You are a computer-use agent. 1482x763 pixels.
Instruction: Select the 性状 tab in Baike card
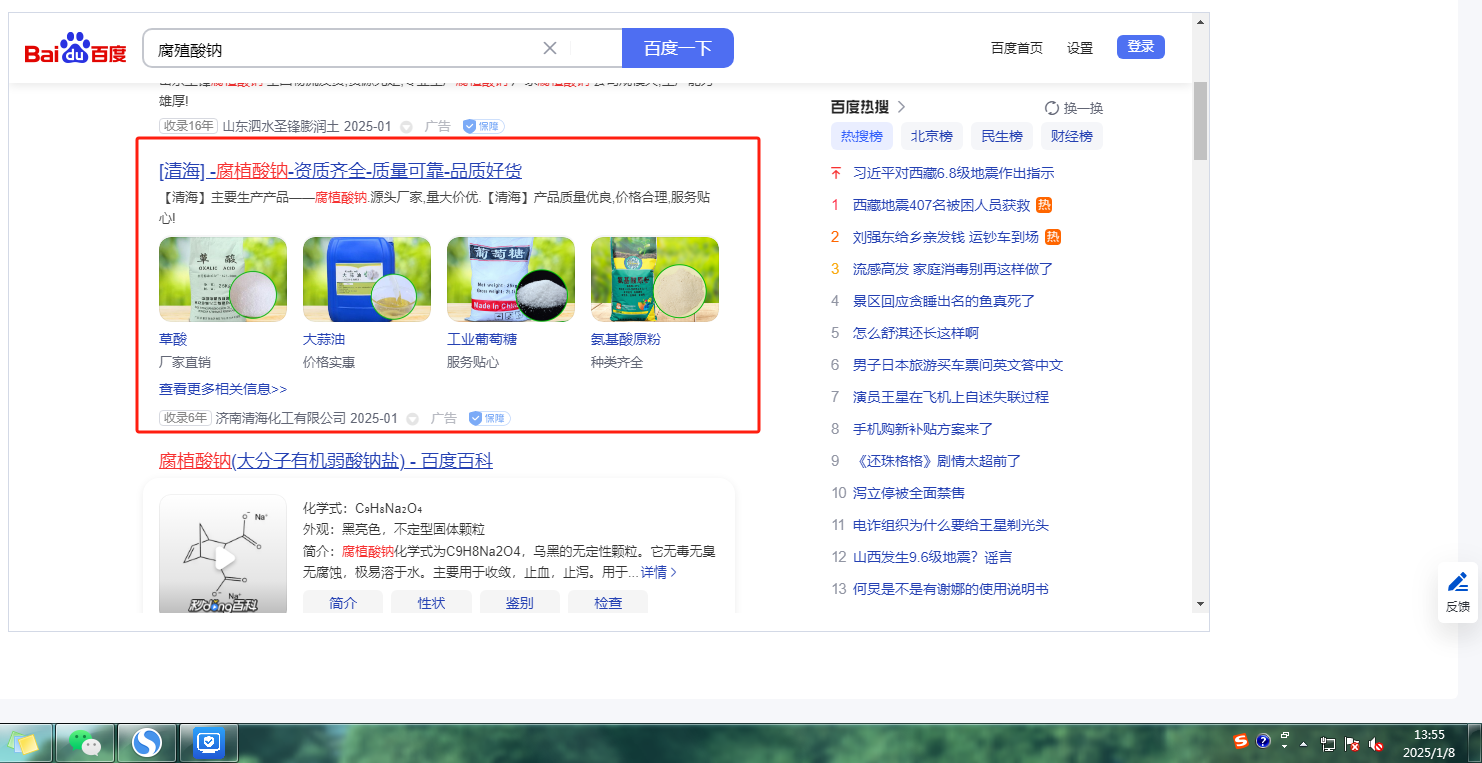click(x=431, y=603)
